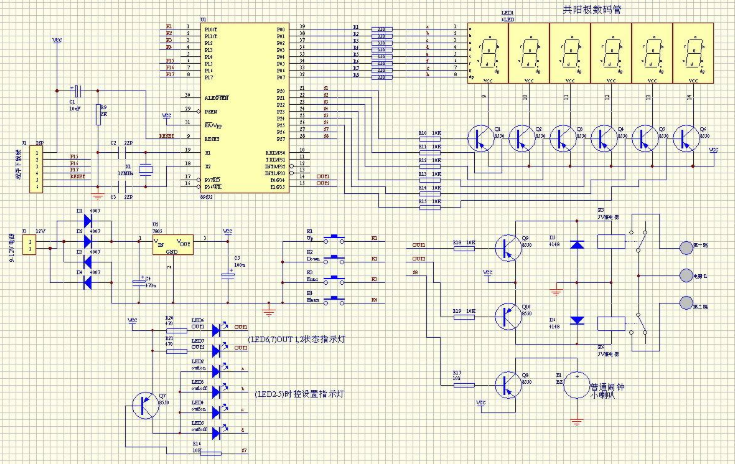
Task: Select the upper relay driver transistor Q9
Action: 508,248
